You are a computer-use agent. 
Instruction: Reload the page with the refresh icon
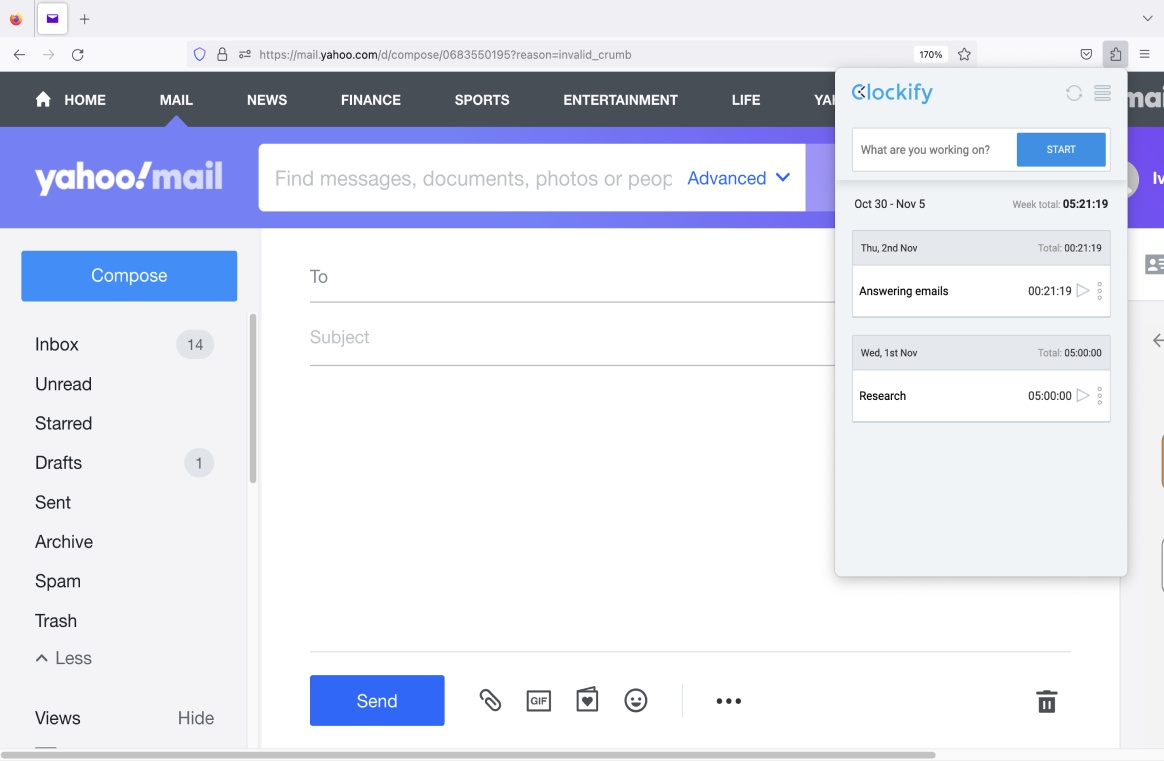[77, 54]
